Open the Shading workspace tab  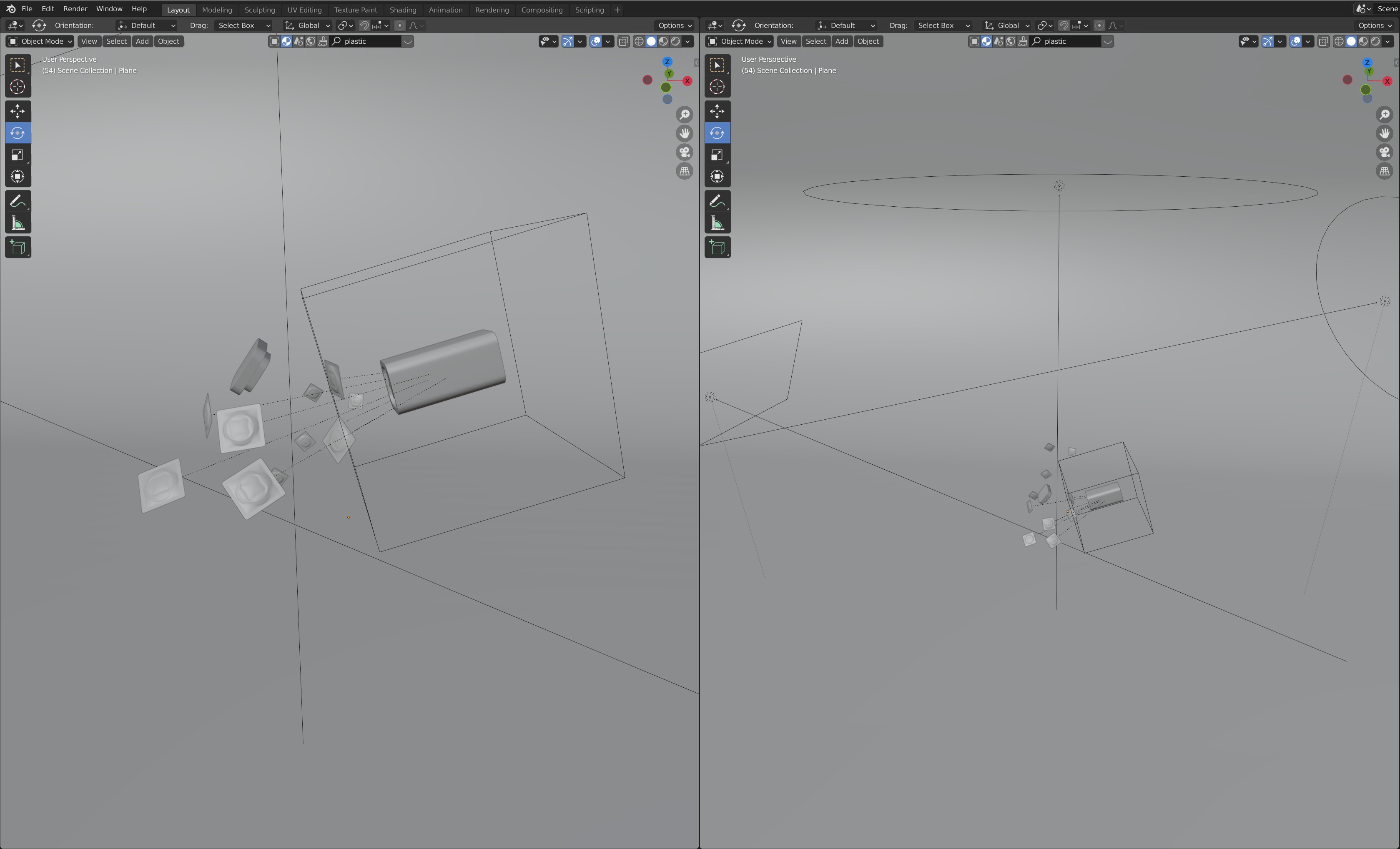coord(402,10)
